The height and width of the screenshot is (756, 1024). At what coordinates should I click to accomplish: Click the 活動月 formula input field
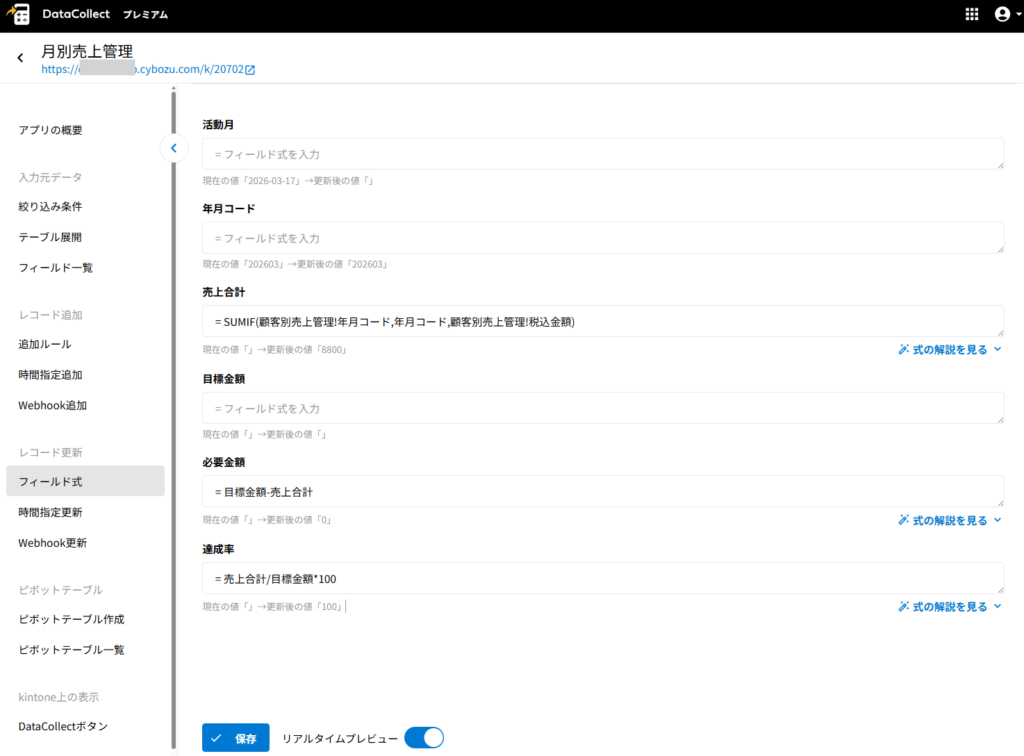click(x=602, y=154)
